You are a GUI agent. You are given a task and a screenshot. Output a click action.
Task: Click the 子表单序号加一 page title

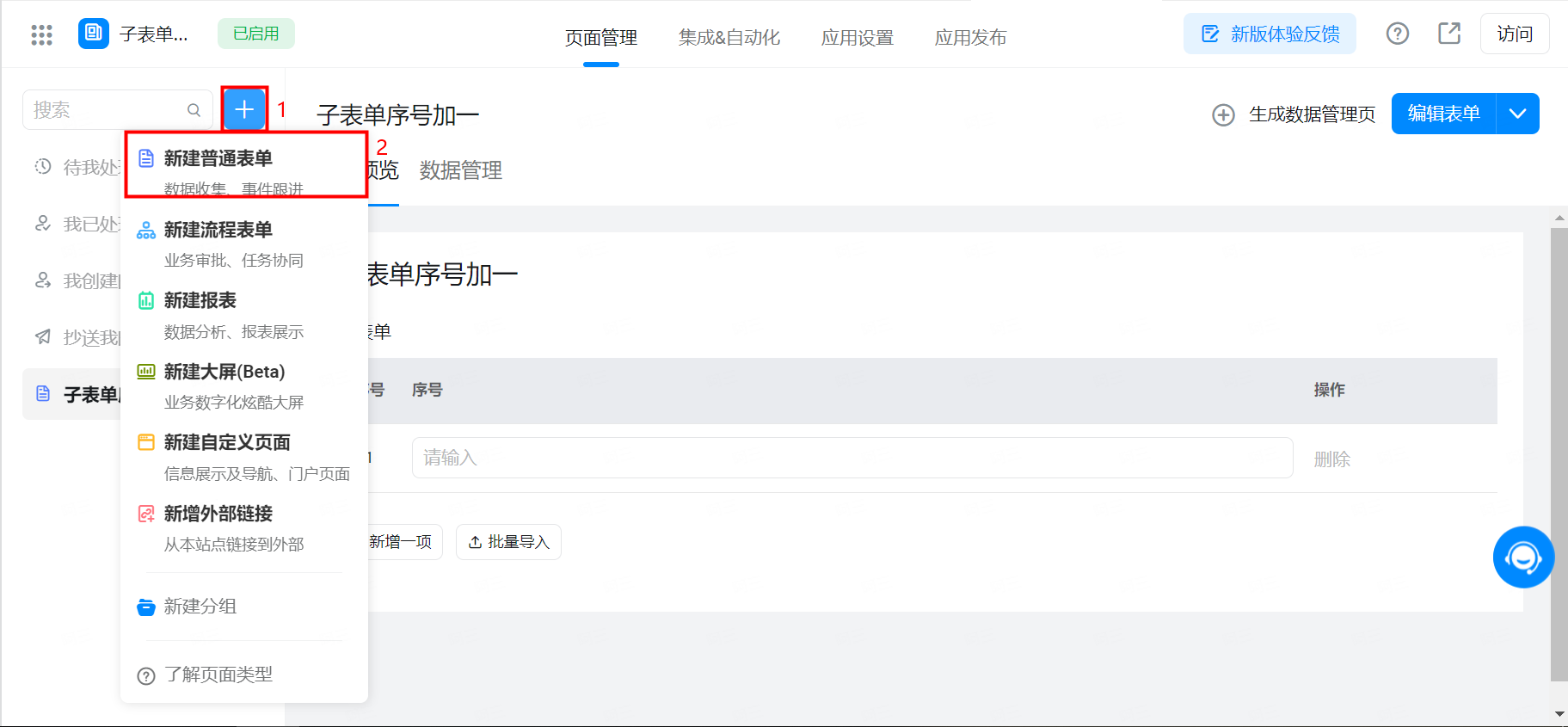coord(397,115)
